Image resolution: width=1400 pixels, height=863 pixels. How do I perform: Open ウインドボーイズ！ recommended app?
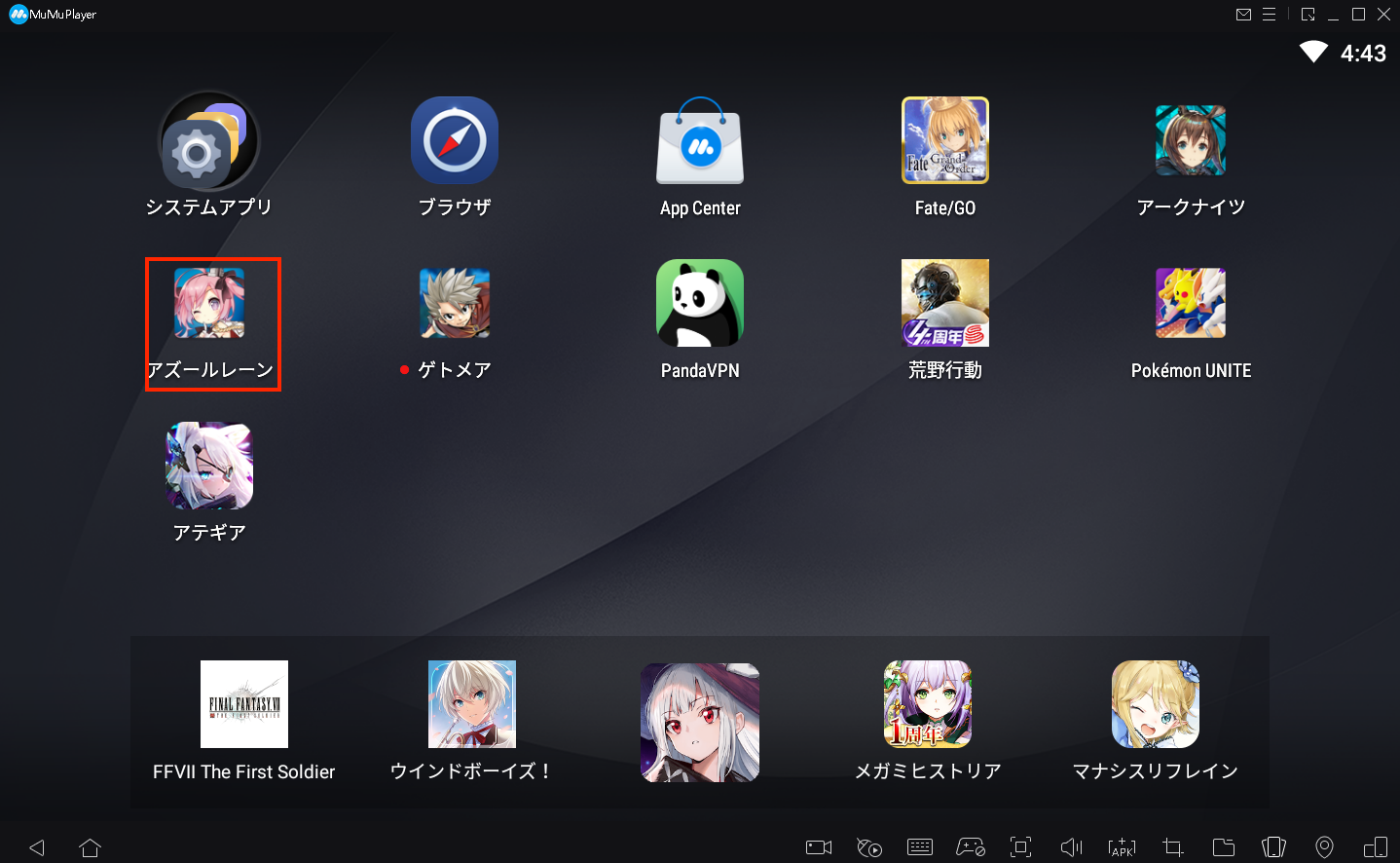[x=472, y=704]
